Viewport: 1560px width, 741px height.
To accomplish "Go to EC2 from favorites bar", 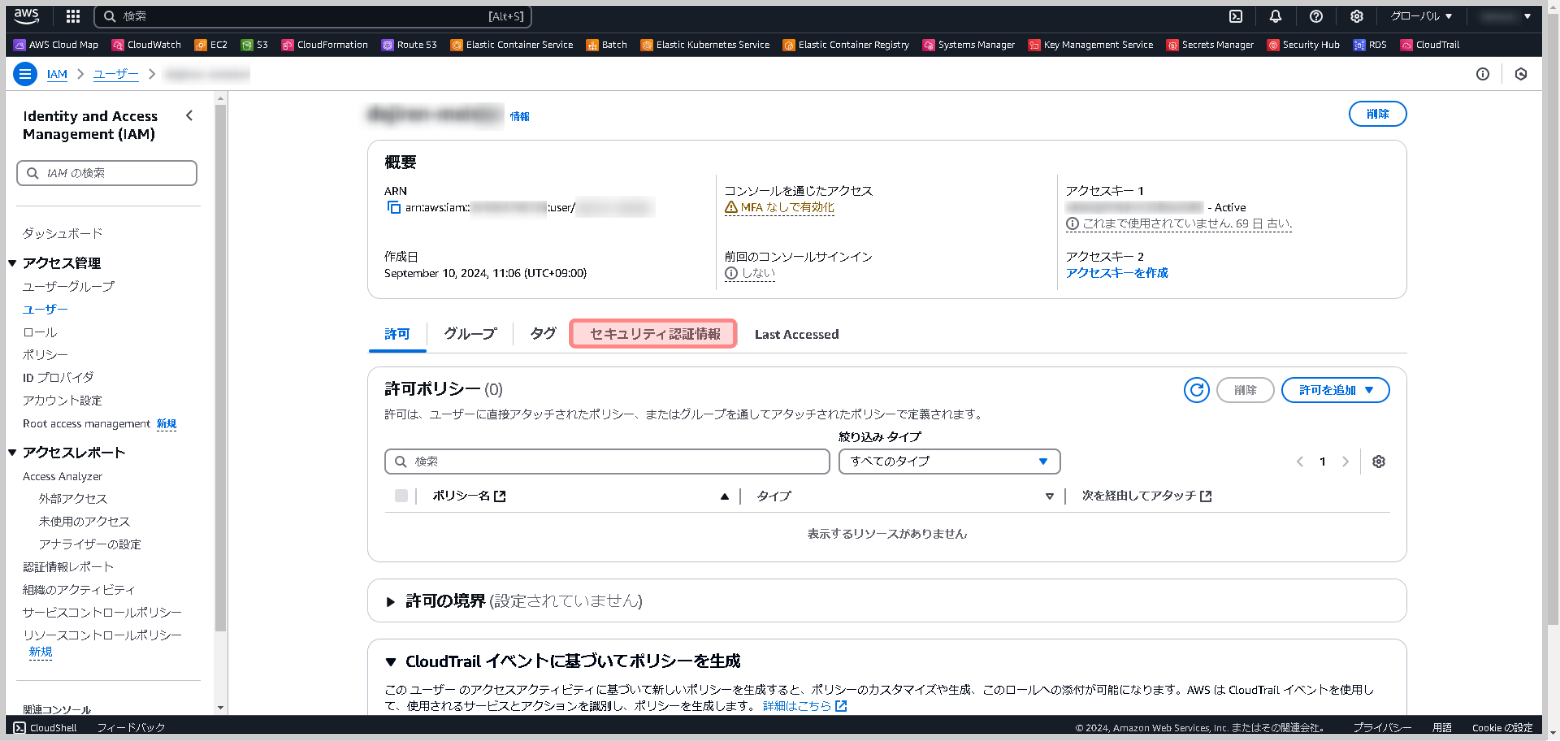I will [x=211, y=45].
